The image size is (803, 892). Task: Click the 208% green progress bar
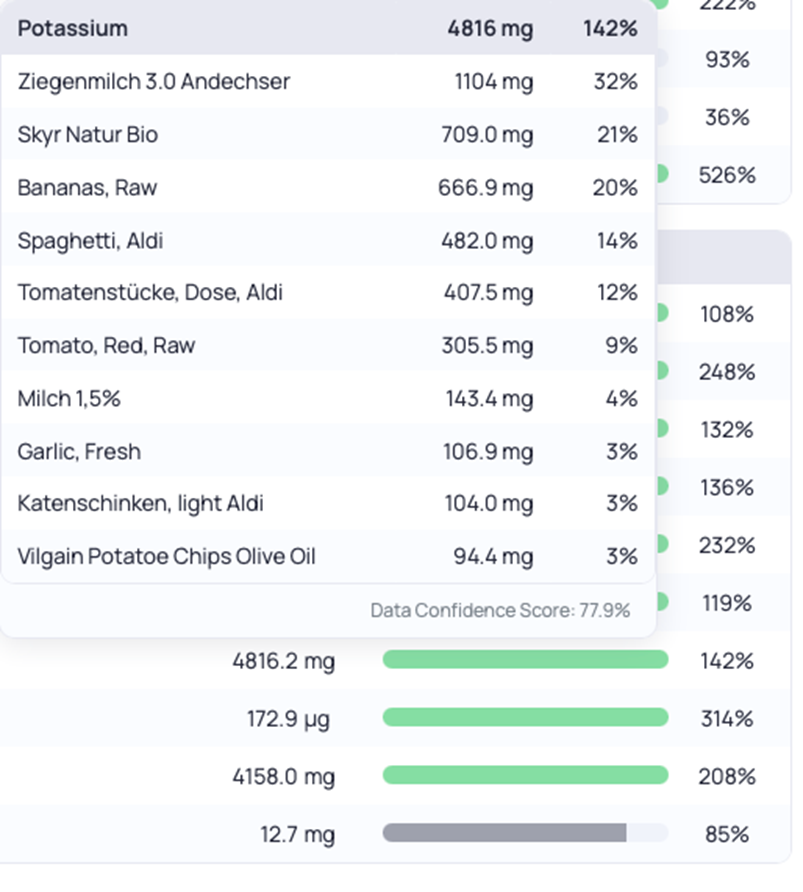pos(525,776)
